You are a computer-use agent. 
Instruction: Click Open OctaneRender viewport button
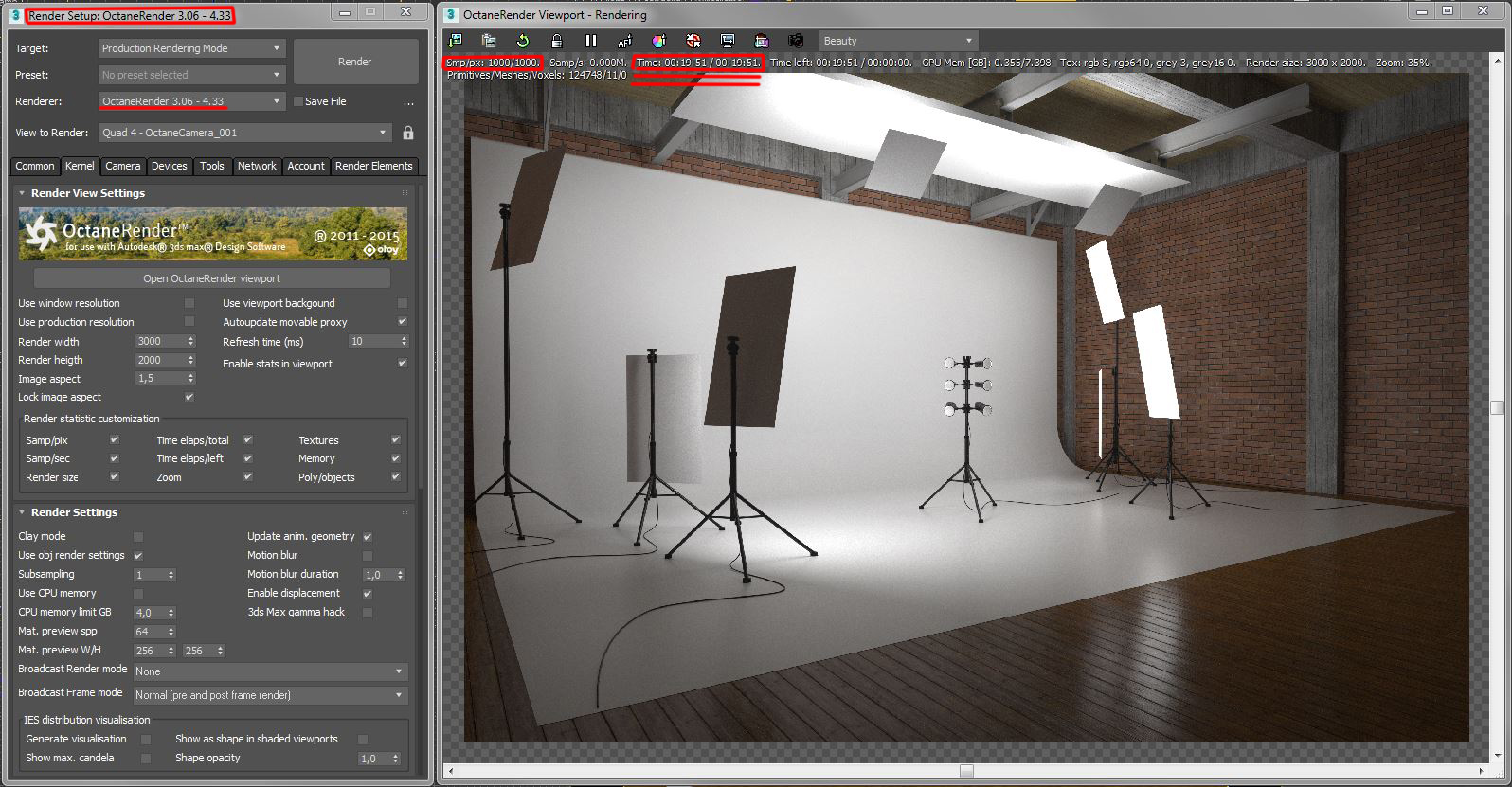[212, 278]
